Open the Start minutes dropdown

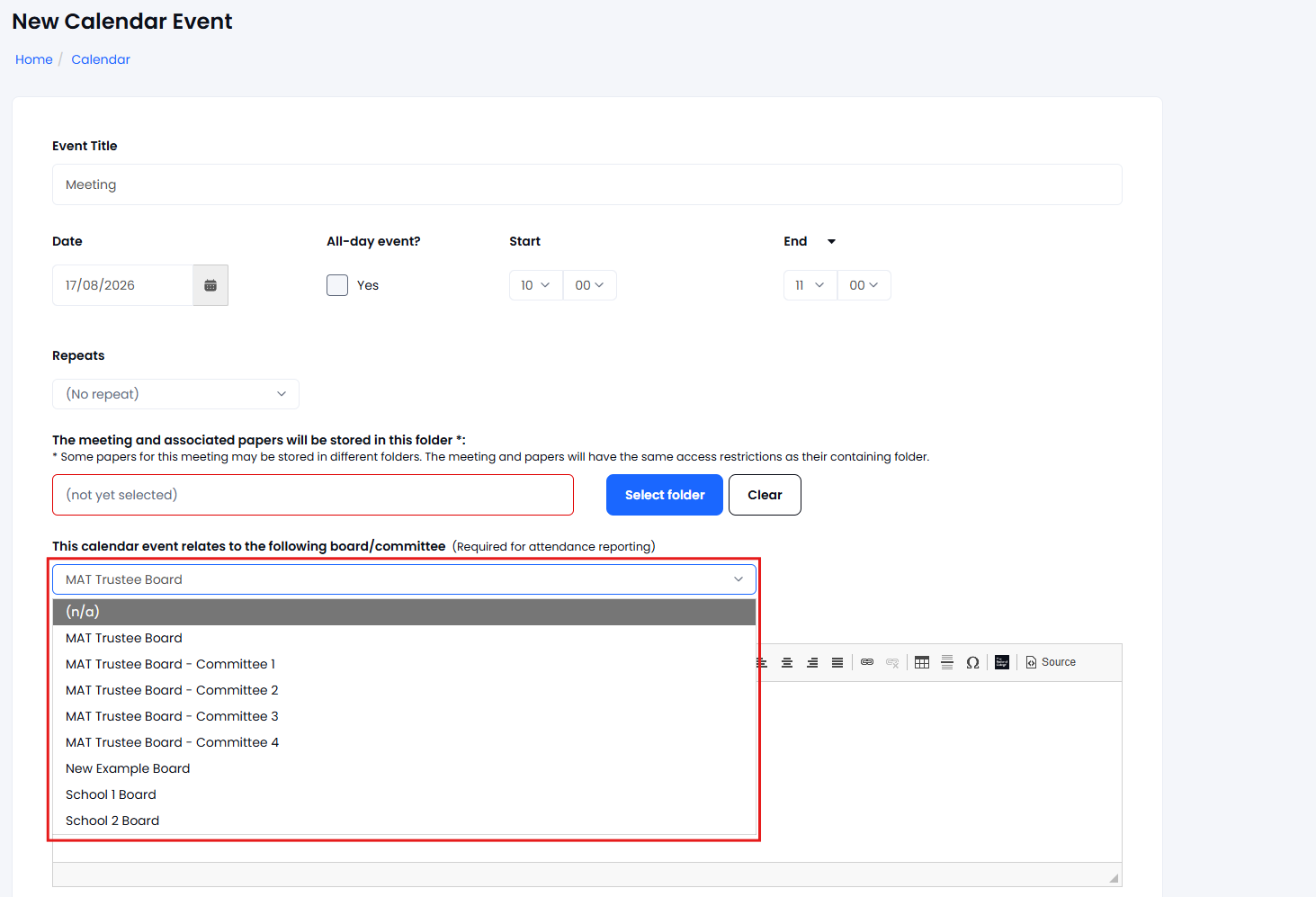[x=590, y=285]
